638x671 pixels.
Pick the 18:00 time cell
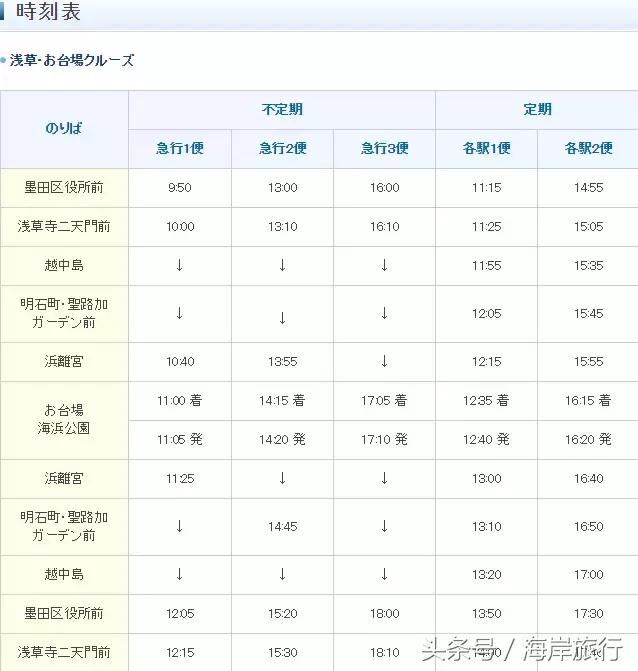(x=384, y=613)
